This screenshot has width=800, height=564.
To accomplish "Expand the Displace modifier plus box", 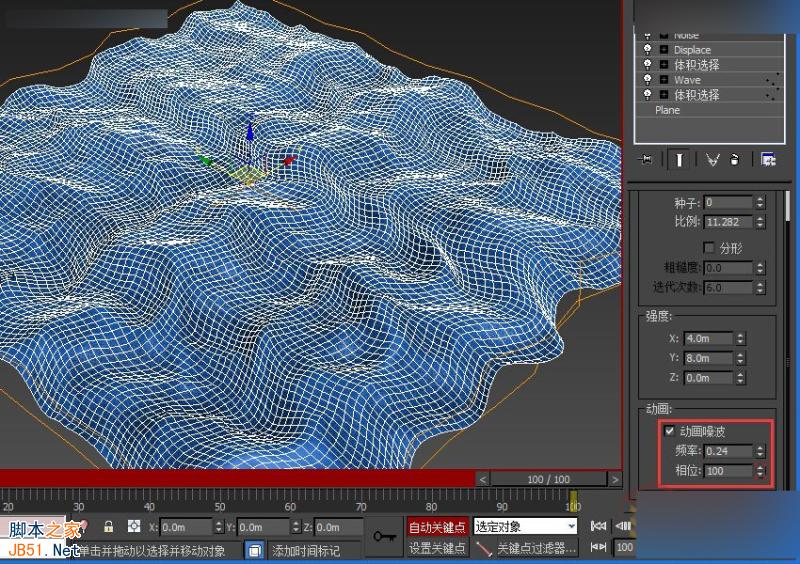I will [x=663, y=49].
